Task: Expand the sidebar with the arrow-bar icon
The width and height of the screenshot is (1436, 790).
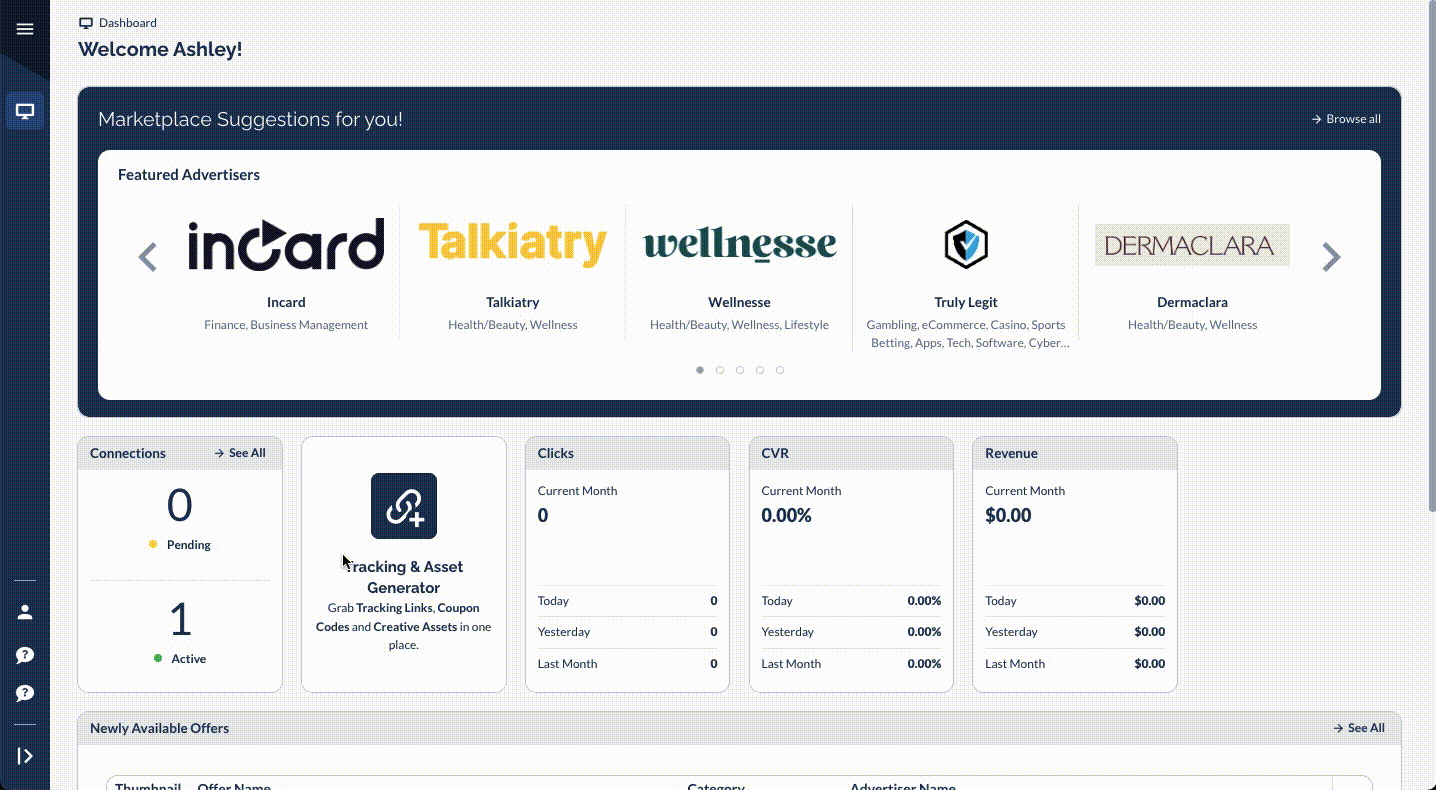Action: (25, 756)
